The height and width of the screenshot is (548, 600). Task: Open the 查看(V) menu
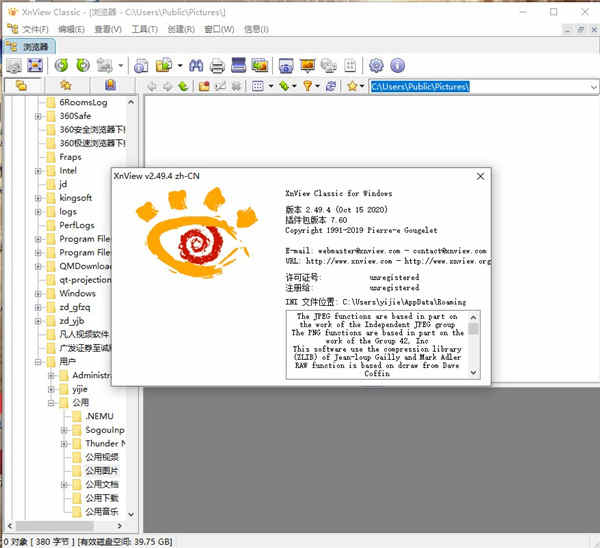click(108, 29)
